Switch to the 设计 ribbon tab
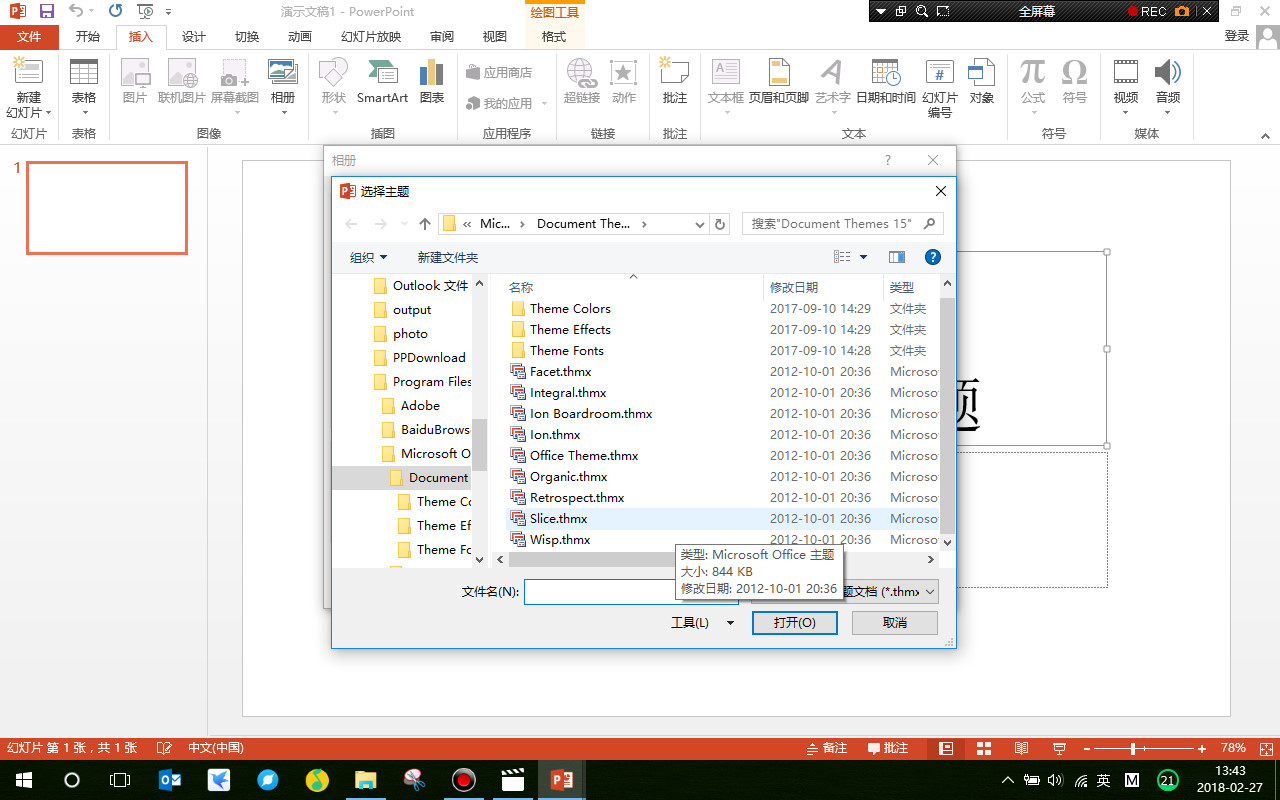The height and width of the screenshot is (800, 1280). coord(193,36)
